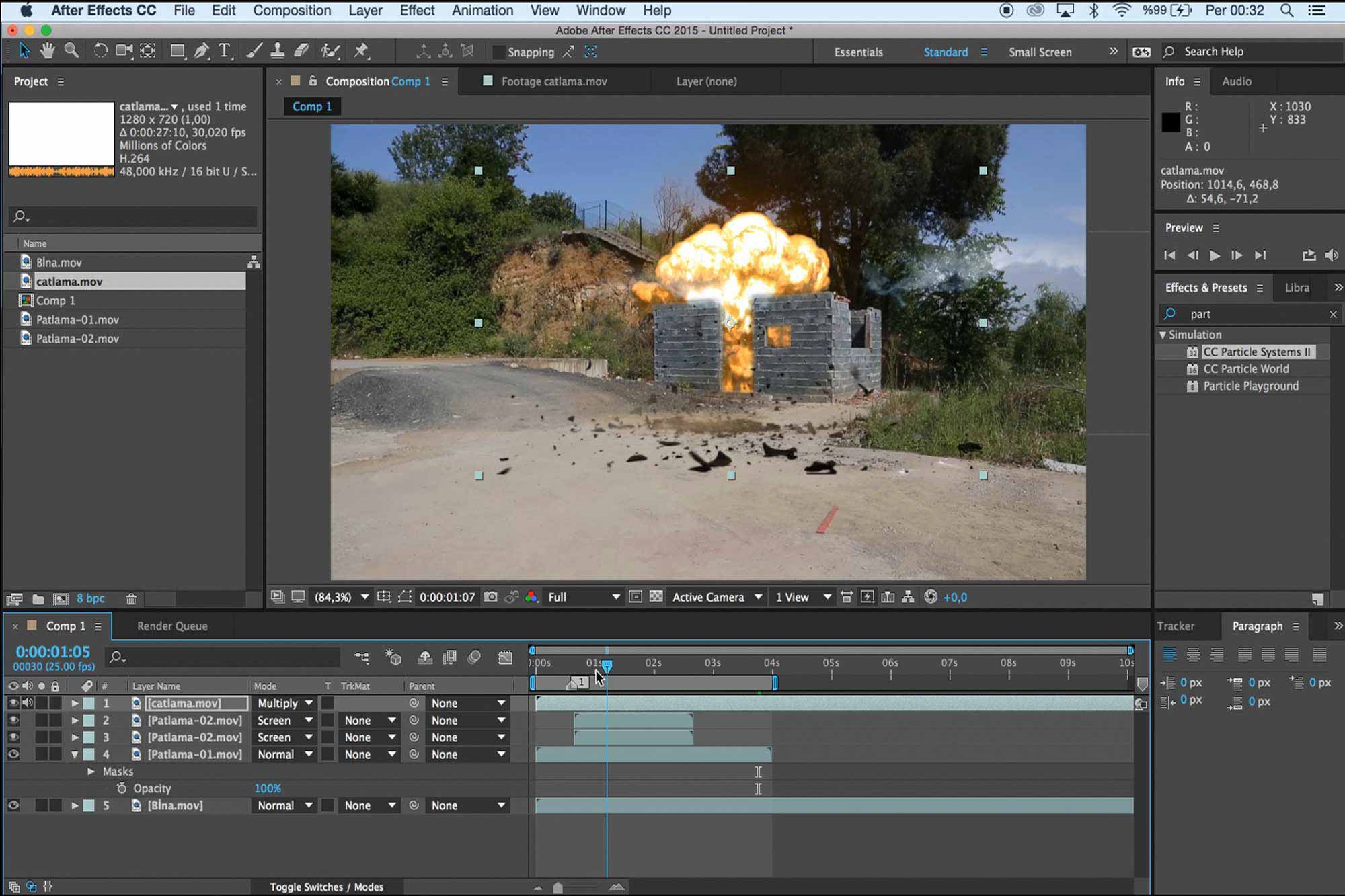Screen dimensions: 1345x896
Task: Hide the Blna.mov layer with eye icon
Action: click(x=13, y=805)
